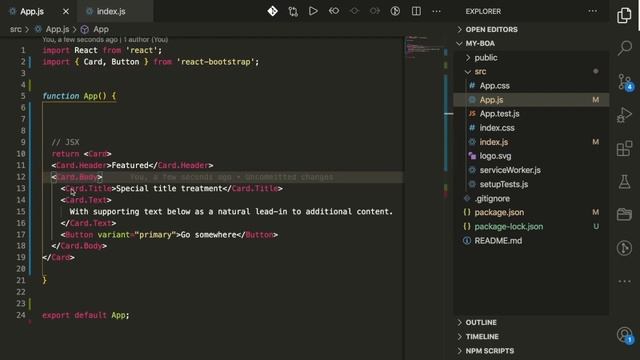640x360 pixels.
Task: Click the App symbol in the breadcrumb
Action: 101,29
